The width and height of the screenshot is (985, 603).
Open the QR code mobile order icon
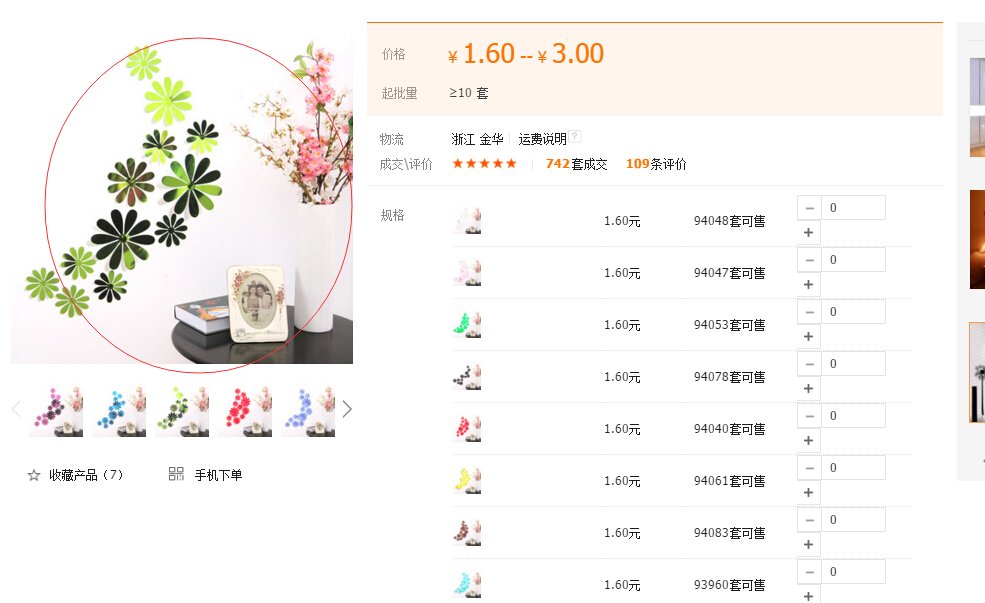(x=177, y=474)
